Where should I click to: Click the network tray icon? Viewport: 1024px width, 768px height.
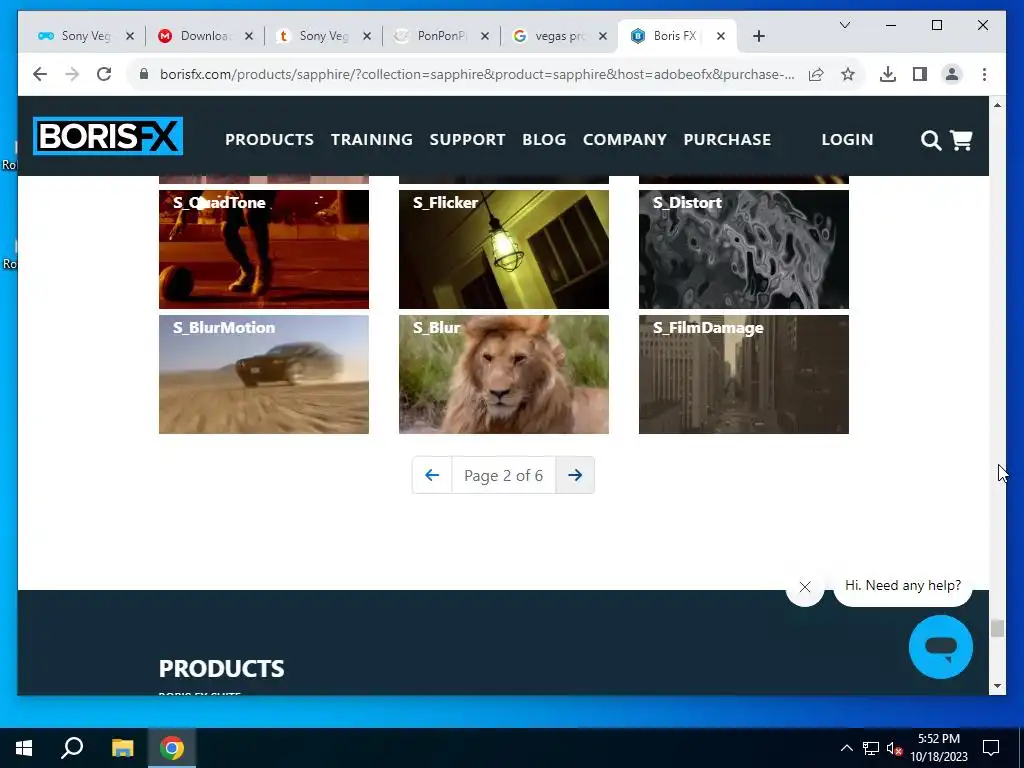(871, 748)
